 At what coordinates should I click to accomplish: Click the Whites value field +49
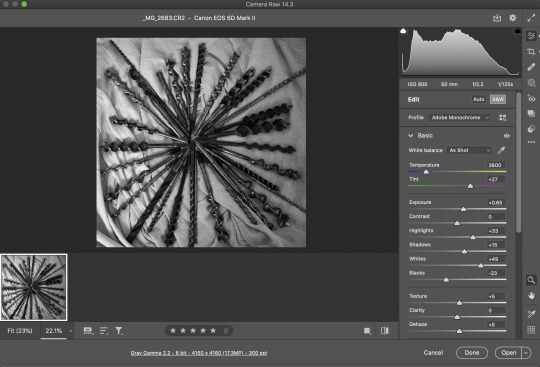point(495,259)
